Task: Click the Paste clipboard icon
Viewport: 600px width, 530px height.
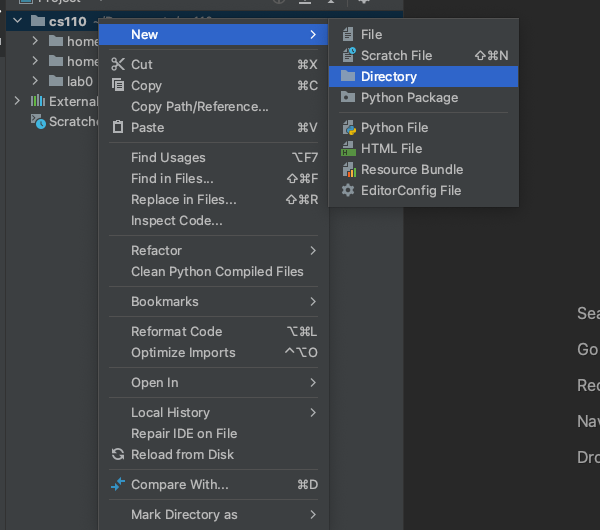Action: tap(118, 127)
